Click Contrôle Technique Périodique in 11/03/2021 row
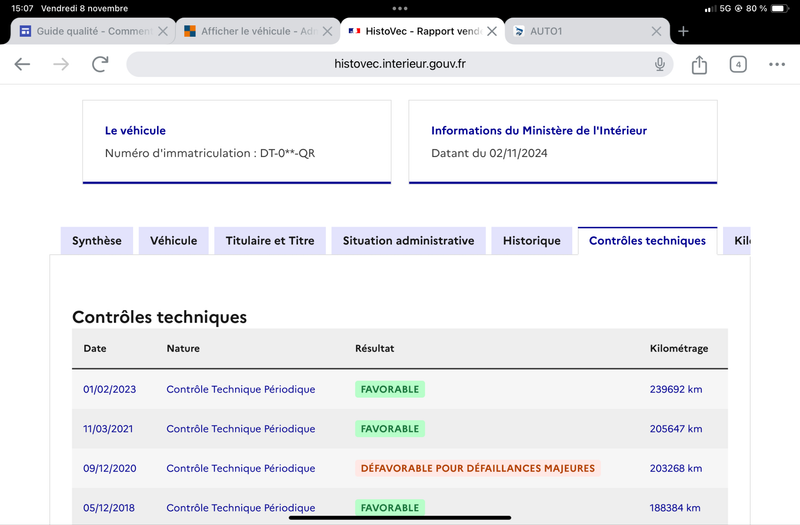 click(x=241, y=429)
